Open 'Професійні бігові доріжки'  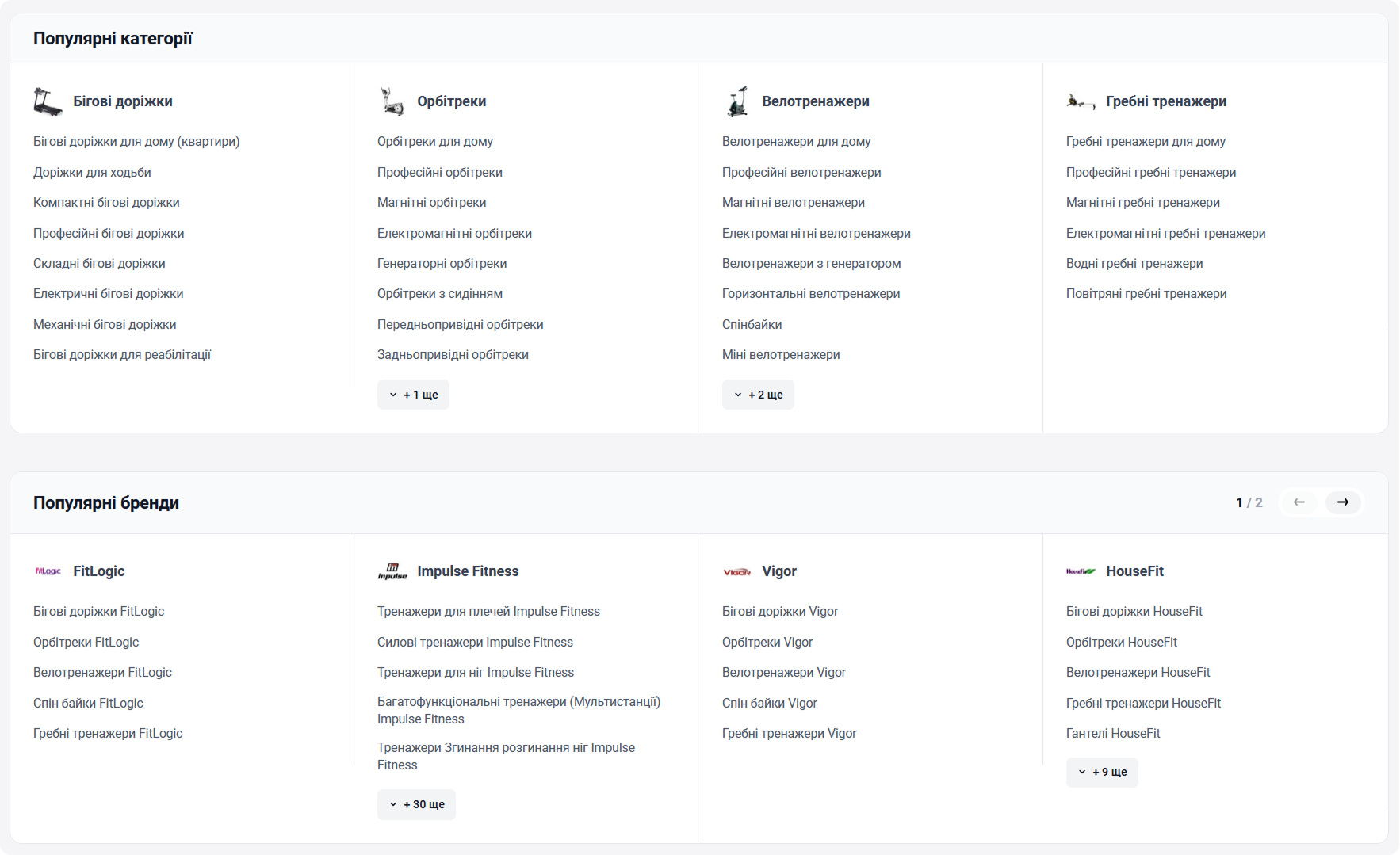(x=109, y=234)
